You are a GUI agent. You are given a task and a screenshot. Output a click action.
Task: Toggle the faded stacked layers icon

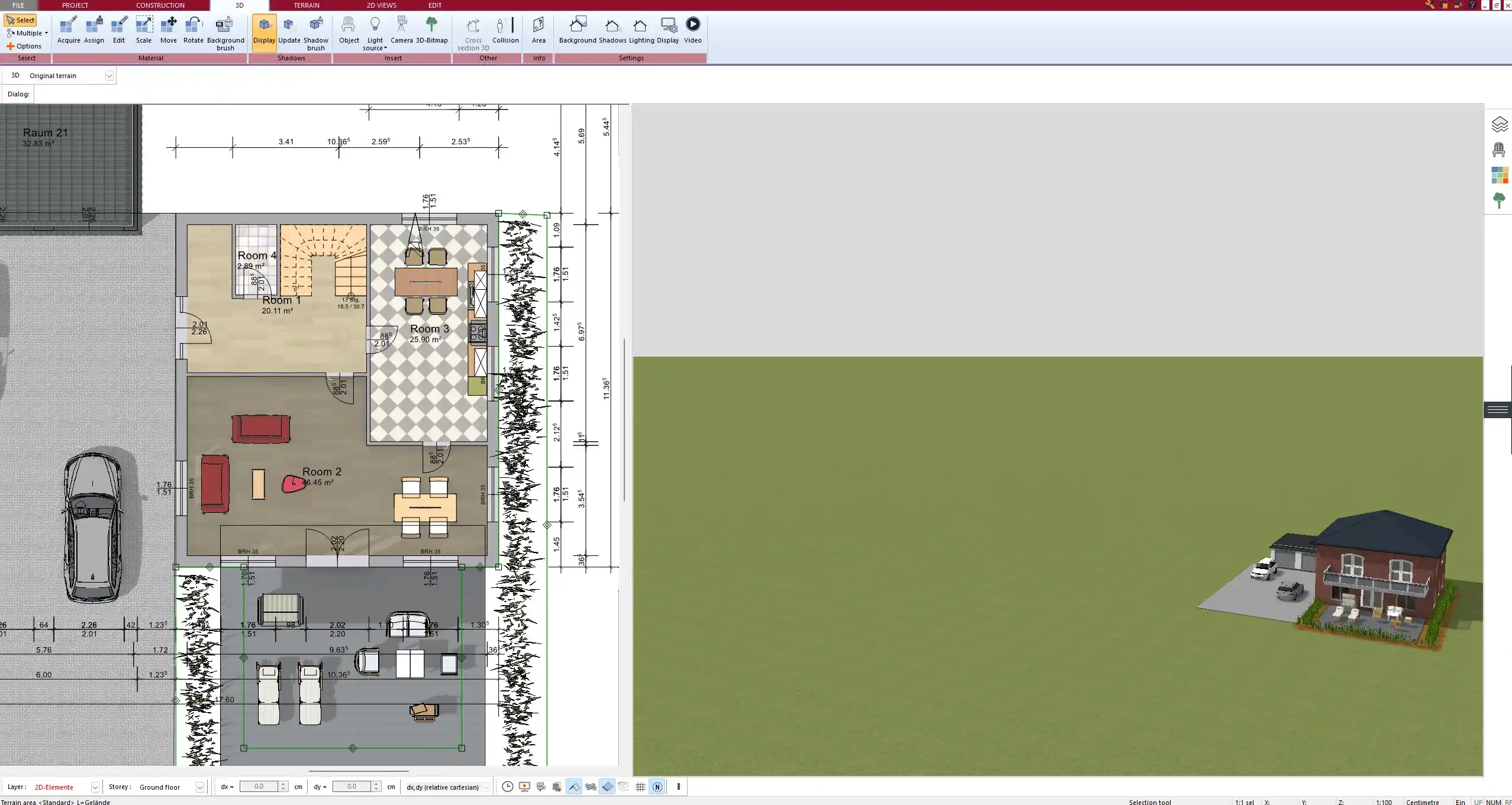coord(624,787)
